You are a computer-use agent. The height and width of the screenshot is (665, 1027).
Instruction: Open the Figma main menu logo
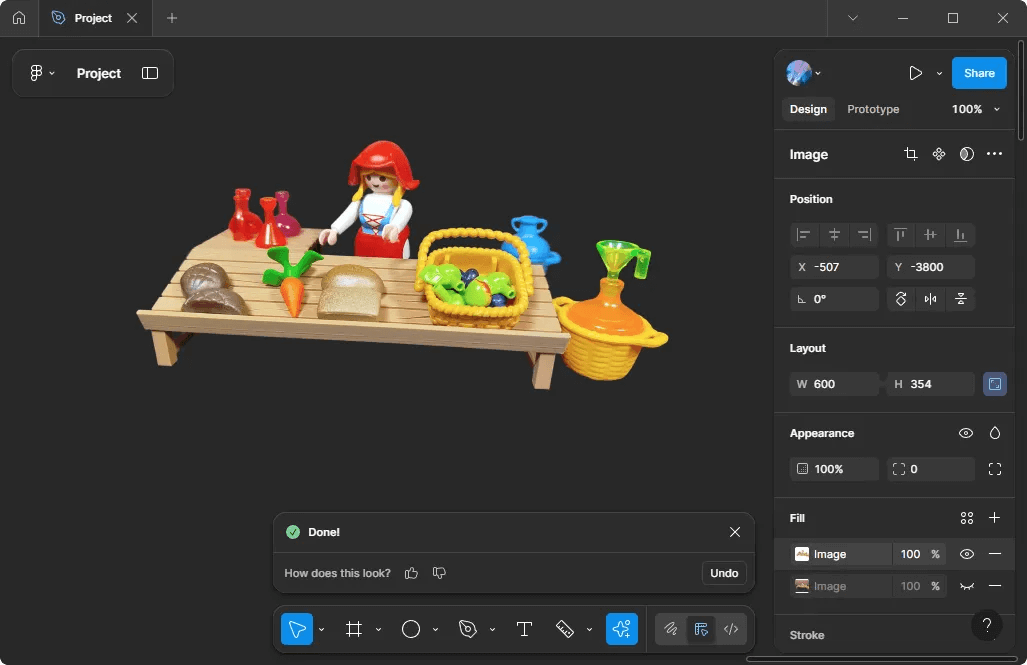pyautogui.click(x=37, y=73)
